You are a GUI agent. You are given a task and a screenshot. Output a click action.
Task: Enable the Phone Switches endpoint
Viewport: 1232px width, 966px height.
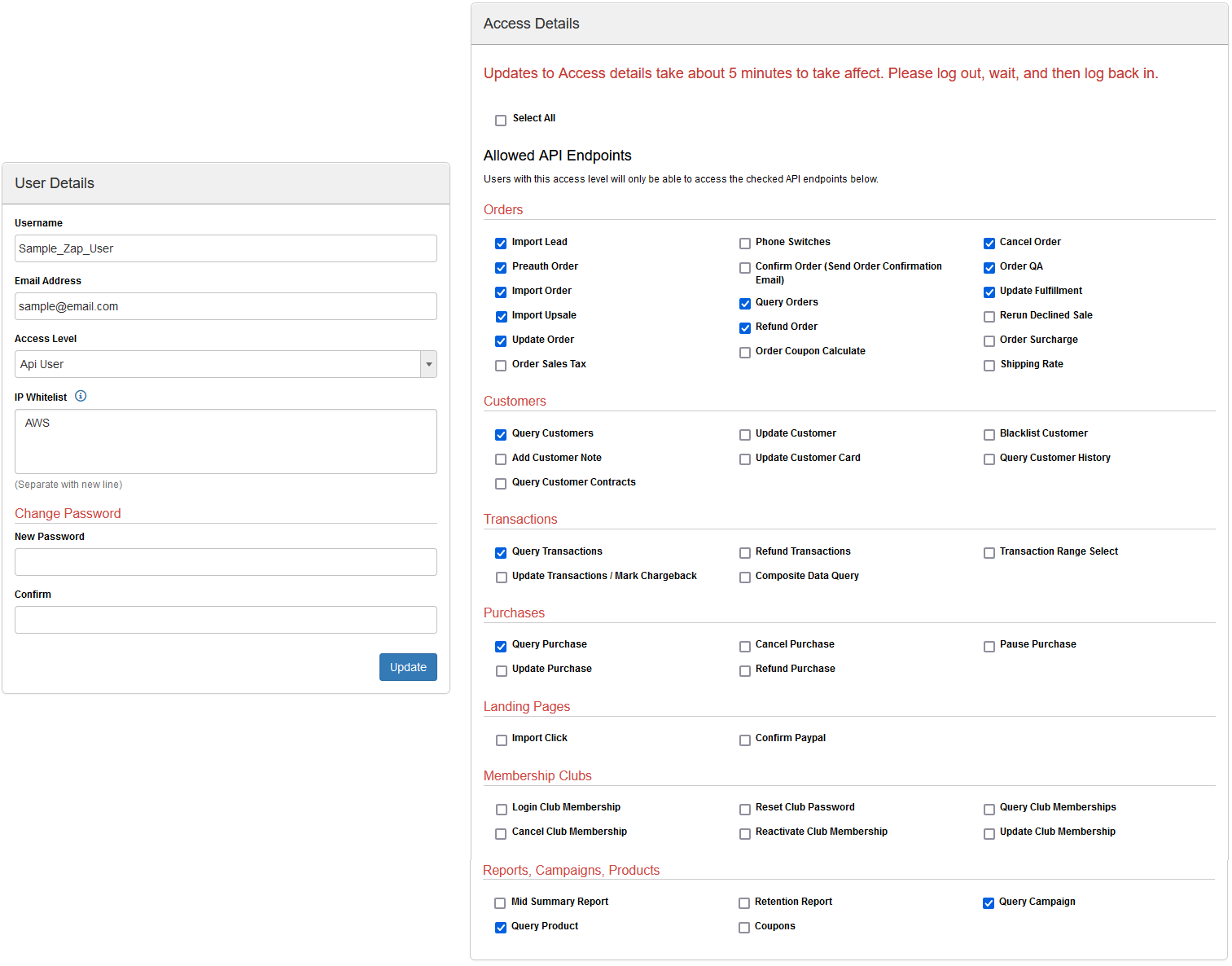(x=745, y=244)
